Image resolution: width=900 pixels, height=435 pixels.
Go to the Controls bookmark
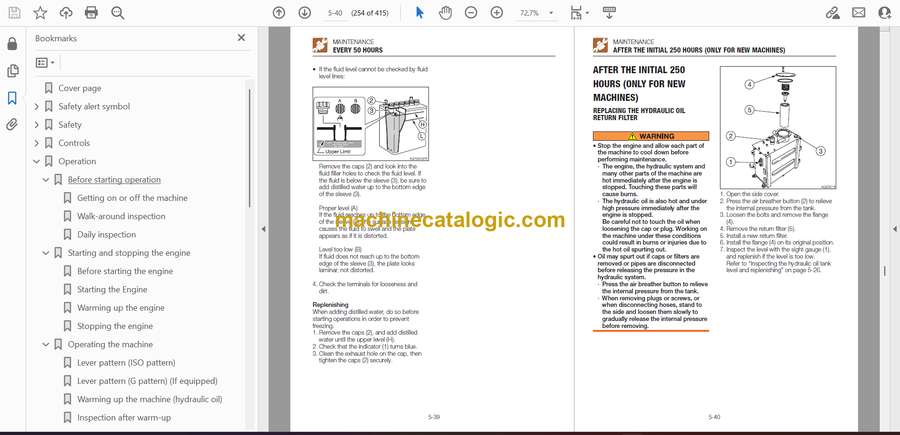(x=74, y=143)
